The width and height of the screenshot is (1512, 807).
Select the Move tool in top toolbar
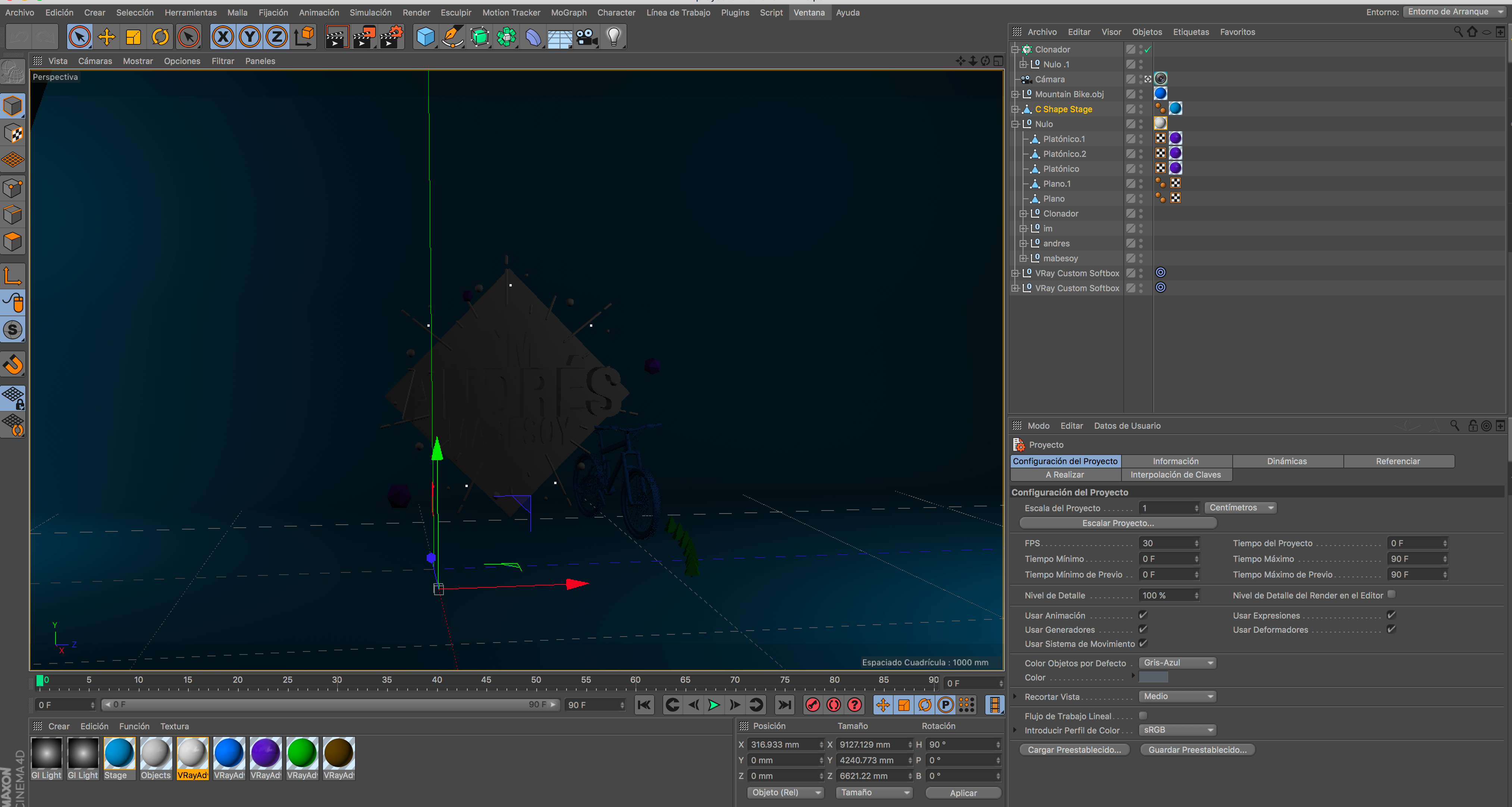[106, 37]
